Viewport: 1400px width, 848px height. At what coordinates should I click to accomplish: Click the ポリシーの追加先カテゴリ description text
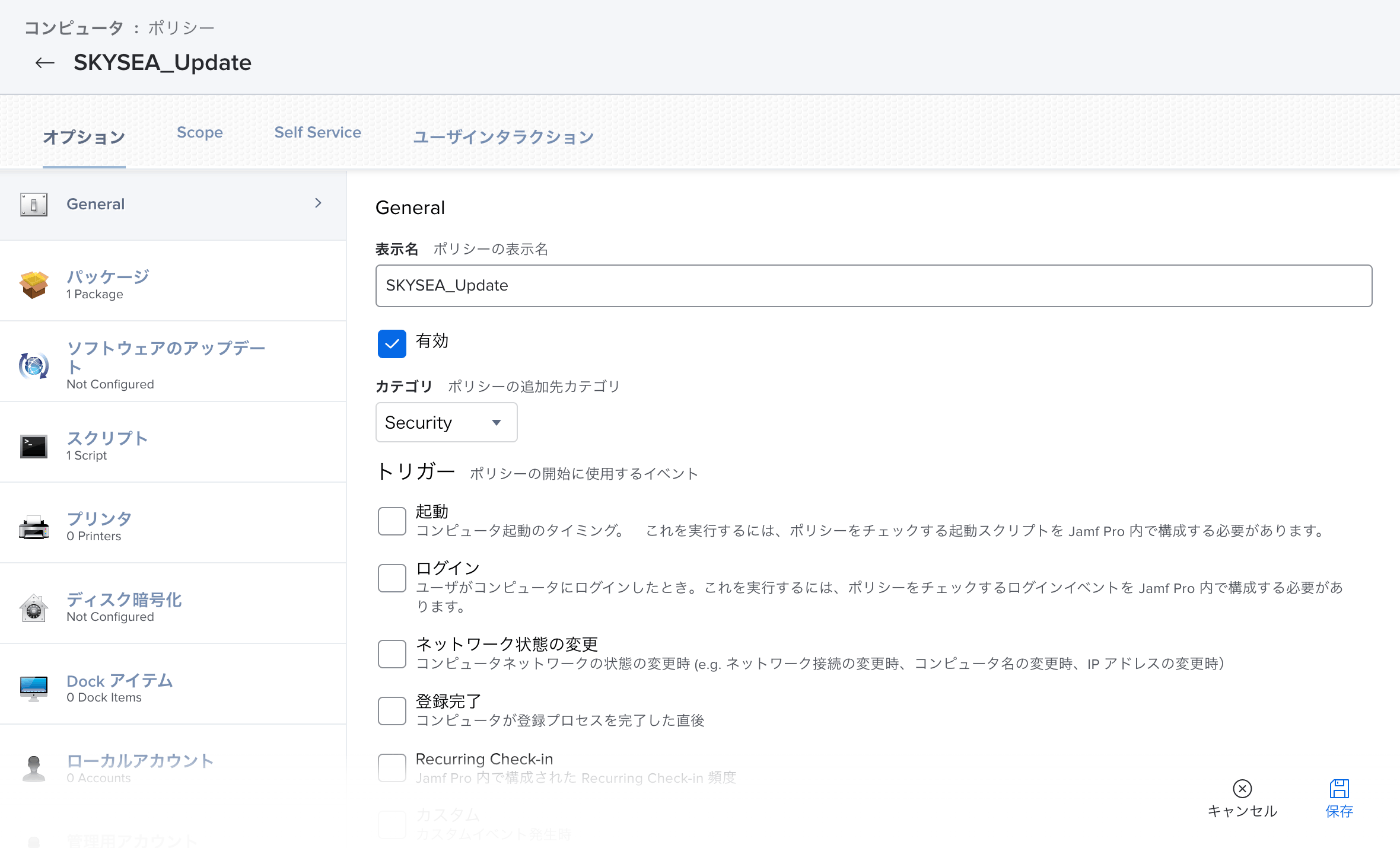tap(534, 386)
